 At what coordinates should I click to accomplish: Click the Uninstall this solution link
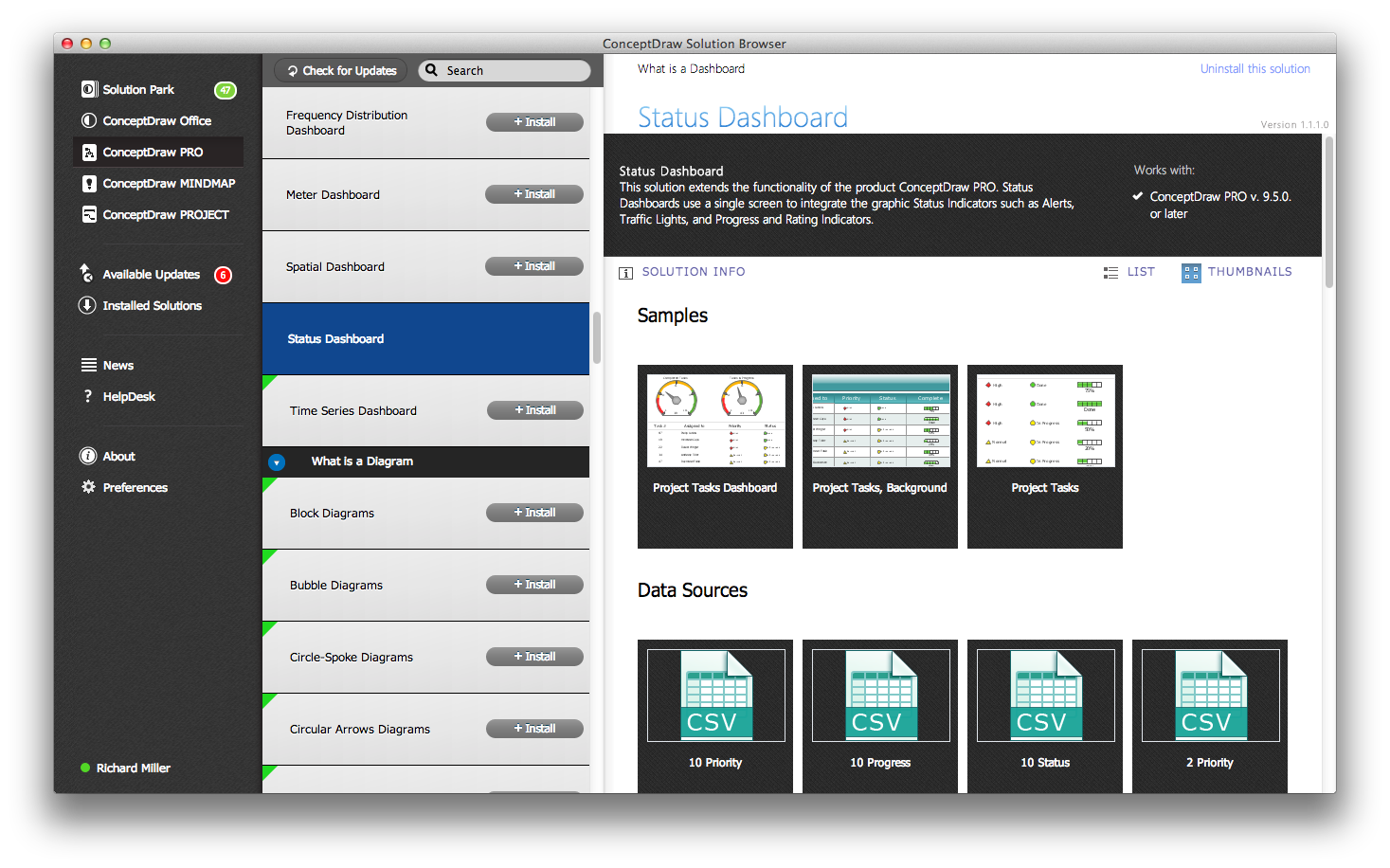(x=1255, y=68)
